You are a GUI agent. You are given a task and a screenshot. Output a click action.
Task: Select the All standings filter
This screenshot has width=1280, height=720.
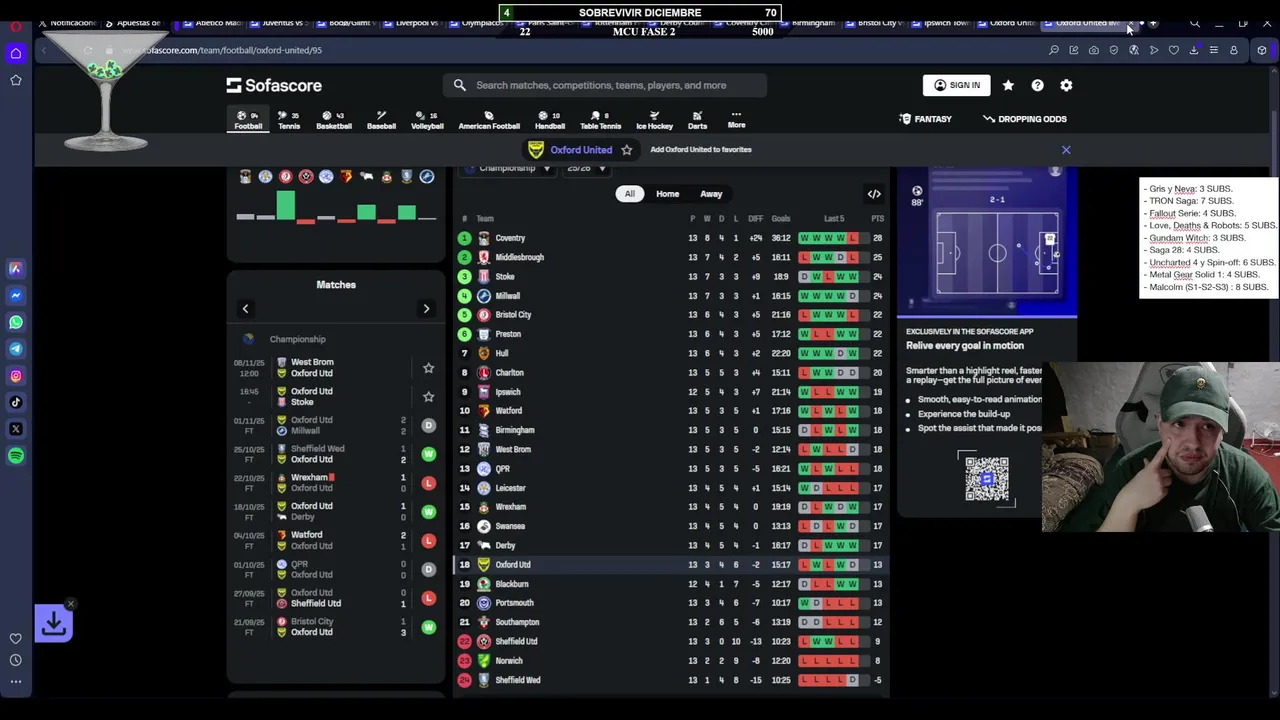(629, 194)
